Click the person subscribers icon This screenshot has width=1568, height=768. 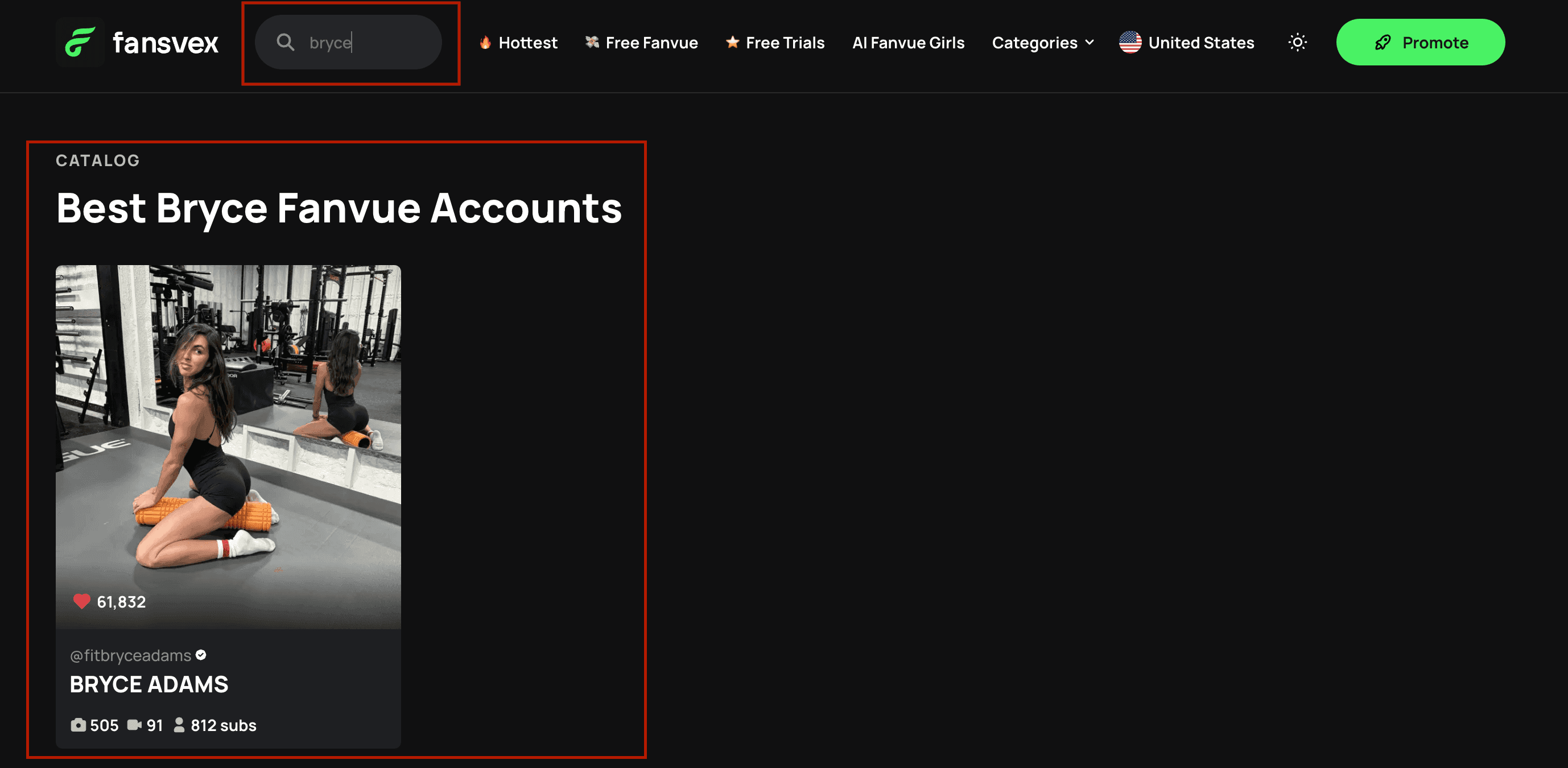pos(179,725)
